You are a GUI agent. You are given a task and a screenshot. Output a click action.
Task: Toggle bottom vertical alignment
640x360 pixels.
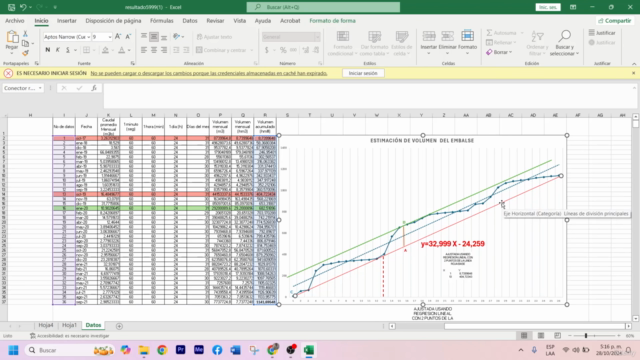tap(164, 37)
